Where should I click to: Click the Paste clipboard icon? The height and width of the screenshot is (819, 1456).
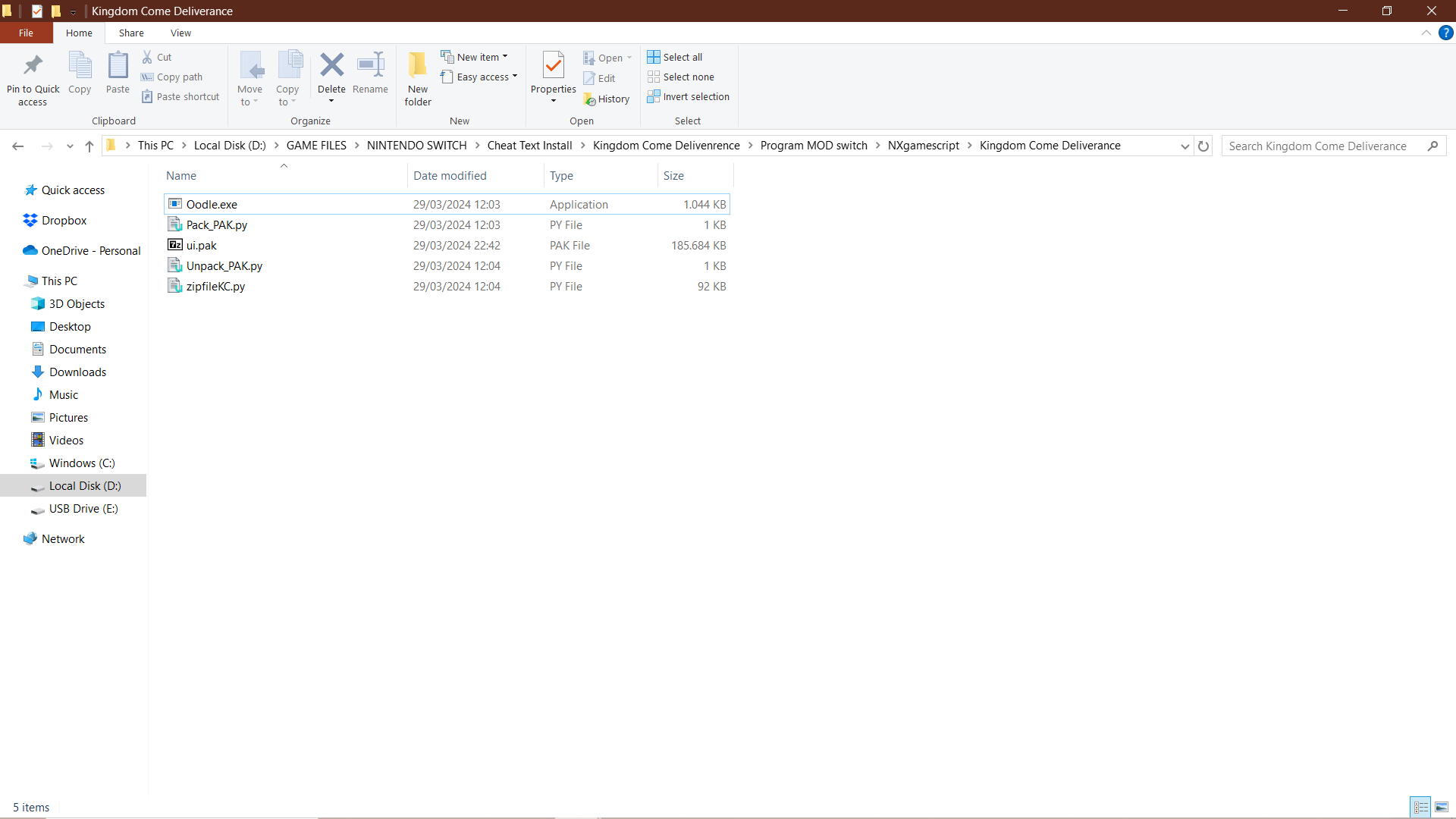[118, 65]
